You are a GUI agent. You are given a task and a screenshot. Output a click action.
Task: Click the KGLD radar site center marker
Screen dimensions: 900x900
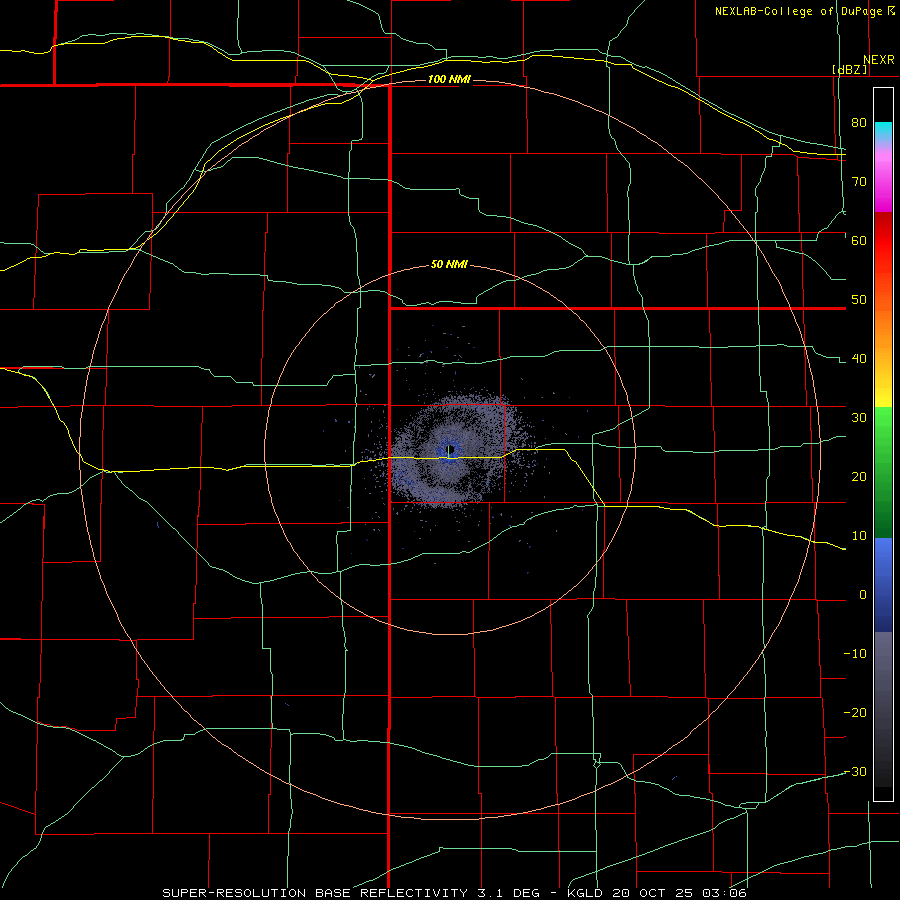451,449
